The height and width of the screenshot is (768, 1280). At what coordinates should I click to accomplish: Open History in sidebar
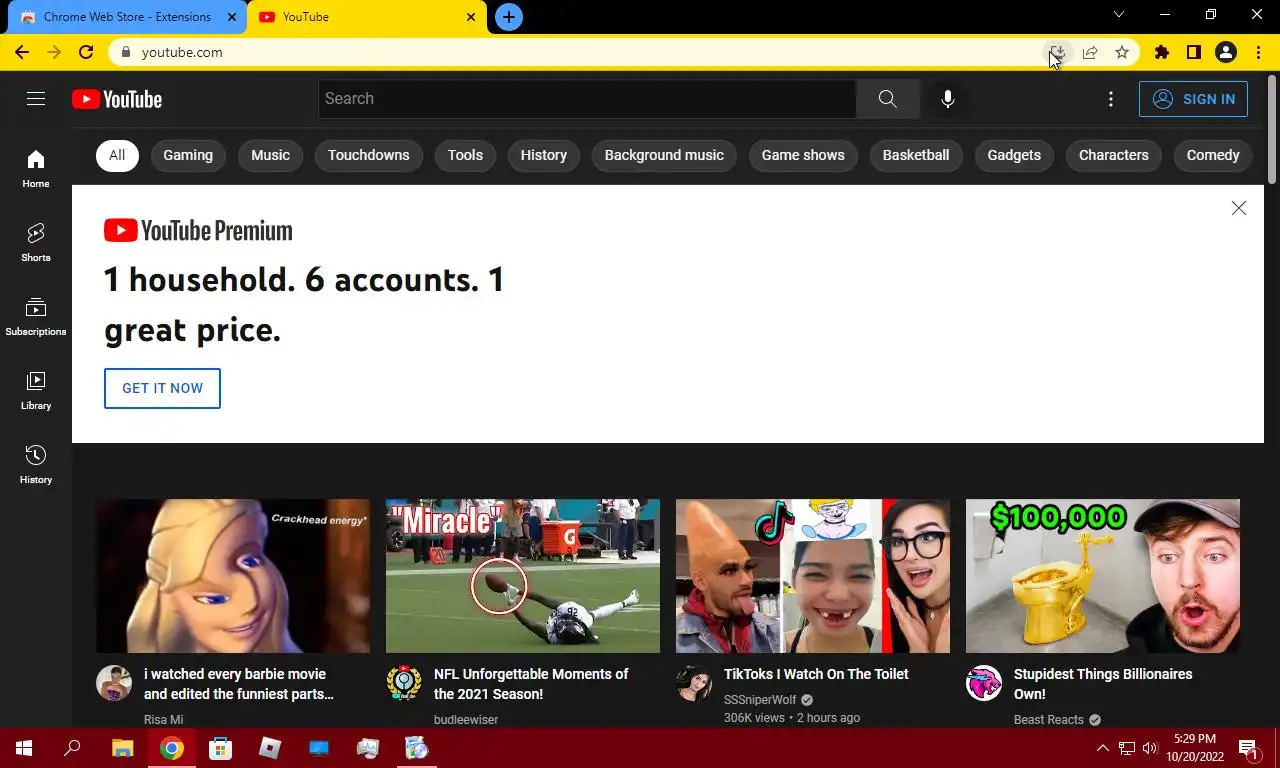pos(36,464)
